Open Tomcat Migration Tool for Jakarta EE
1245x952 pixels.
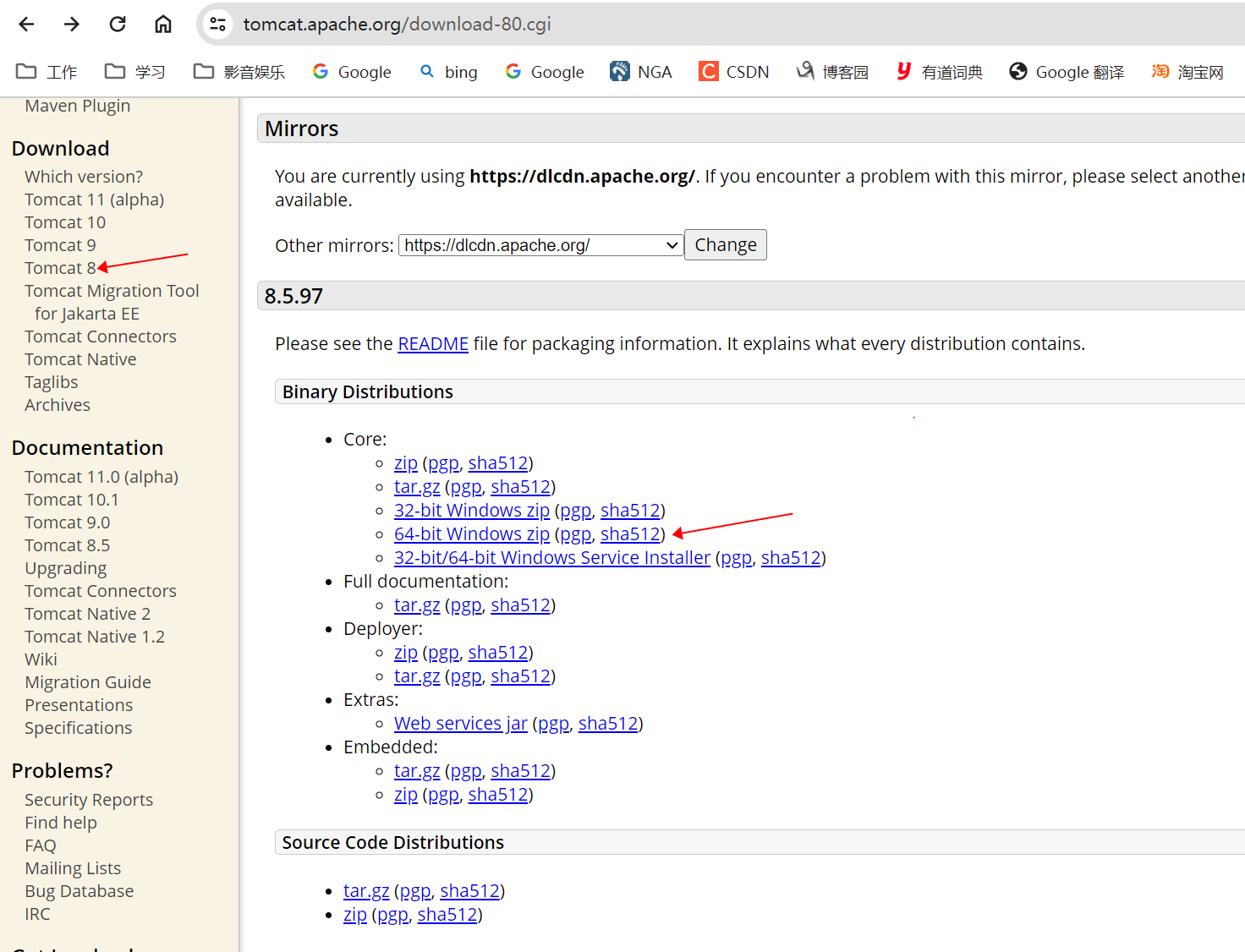tap(112, 303)
